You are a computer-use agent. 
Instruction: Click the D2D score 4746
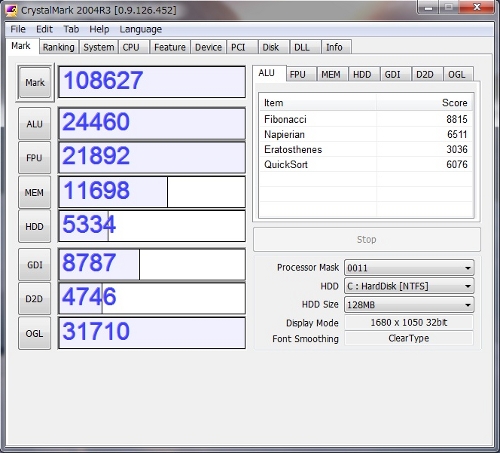[x=152, y=298]
